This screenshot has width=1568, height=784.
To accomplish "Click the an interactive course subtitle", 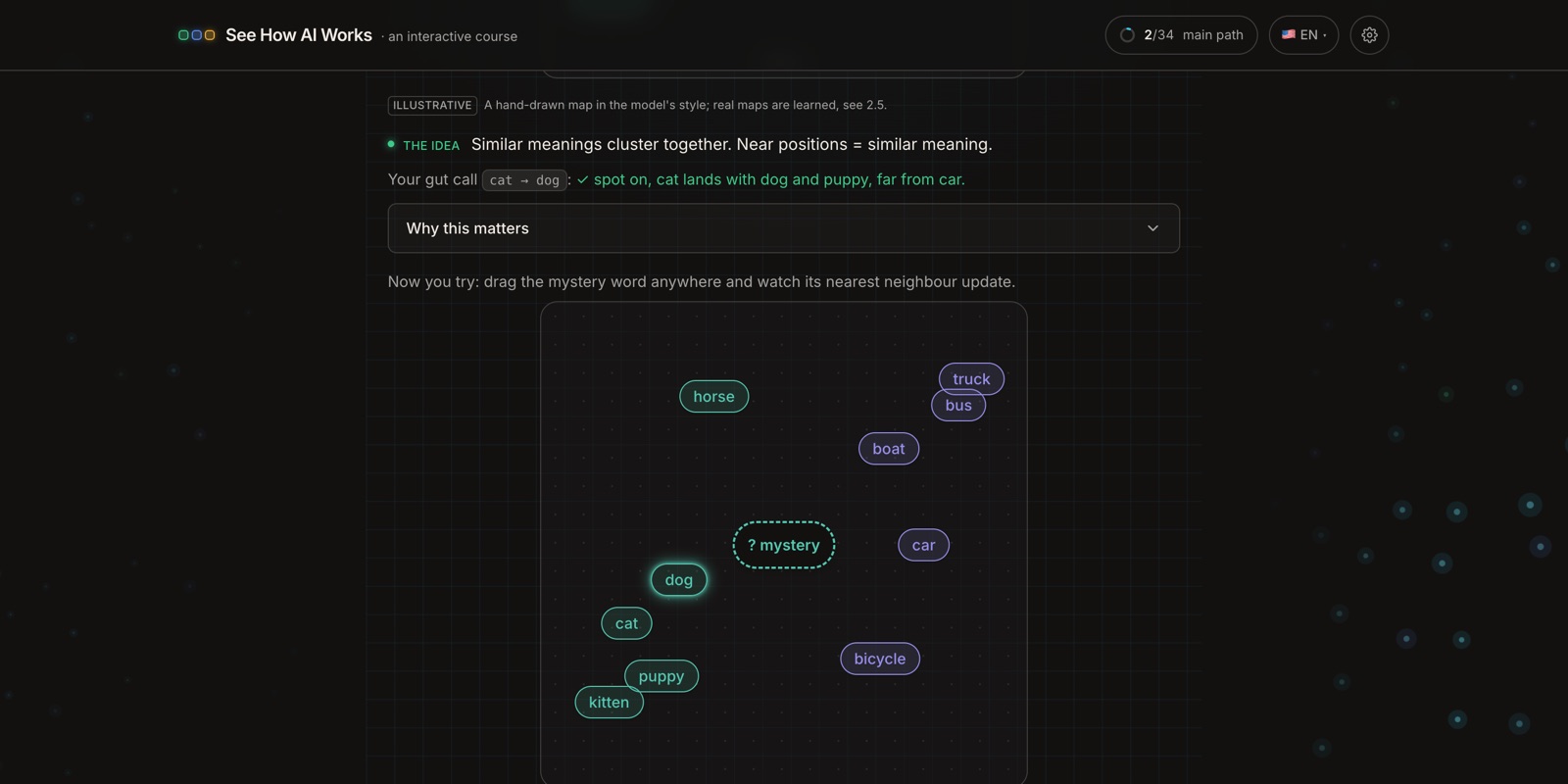I will [453, 36].
